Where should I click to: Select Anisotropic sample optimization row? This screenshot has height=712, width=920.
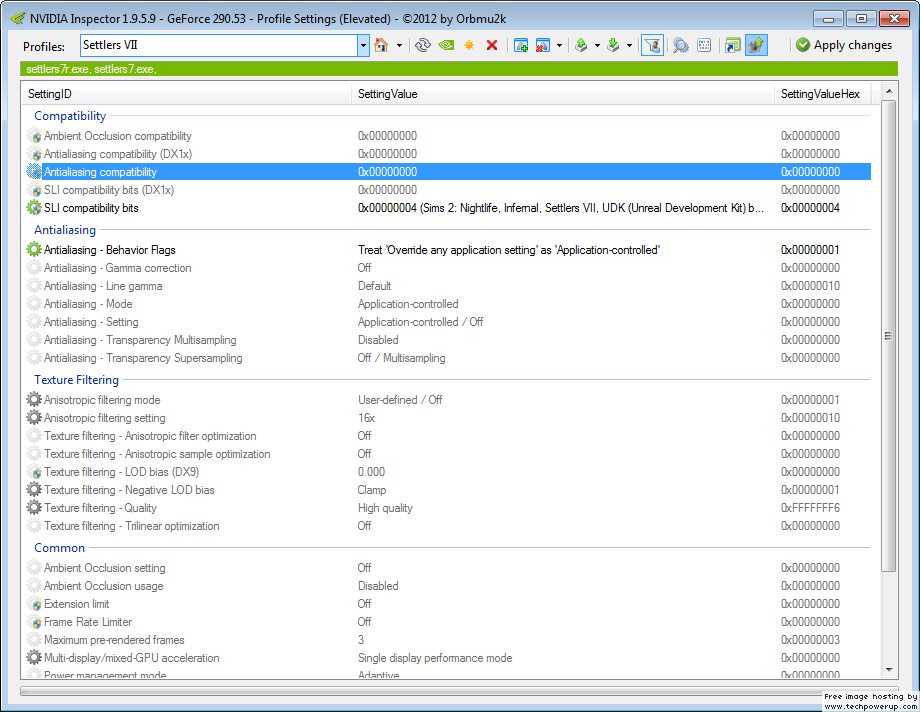point(447,454)
